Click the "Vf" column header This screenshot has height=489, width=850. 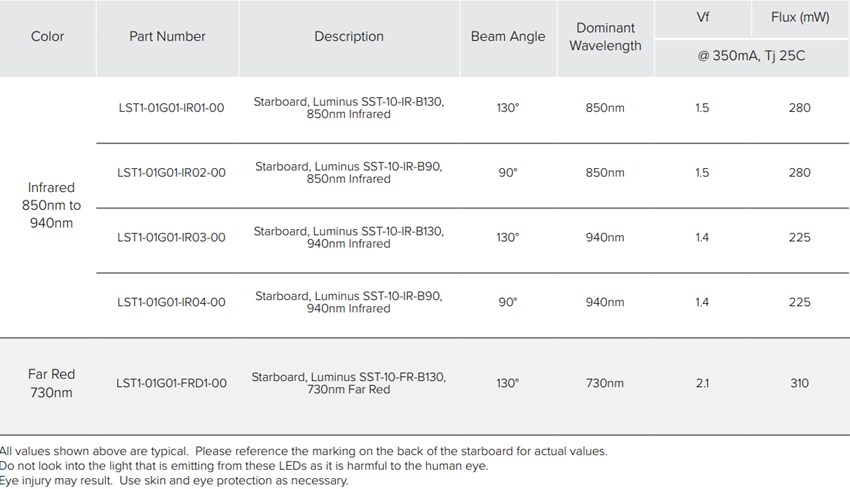702,18
